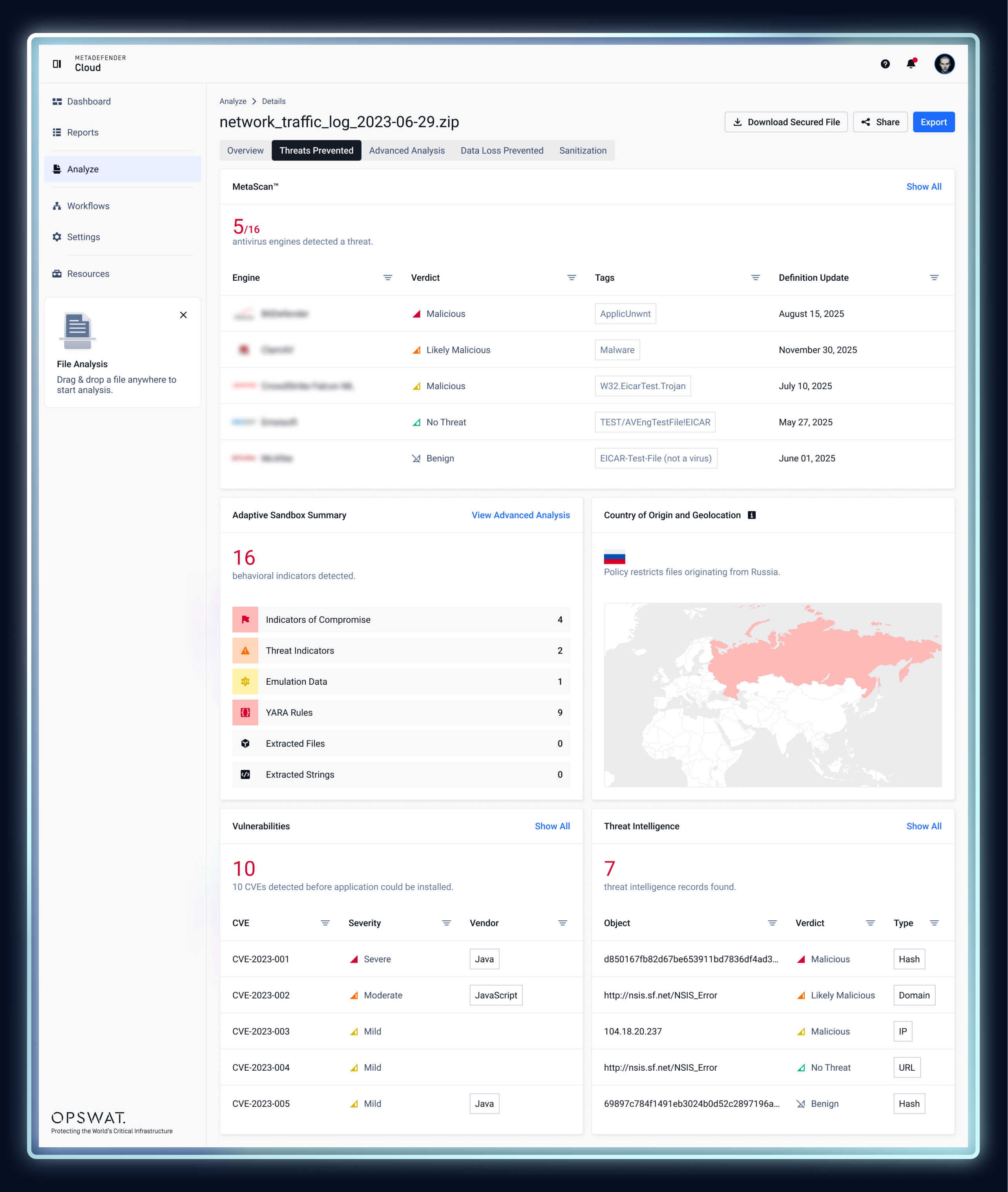Open the Workflows section

[88, 206]
